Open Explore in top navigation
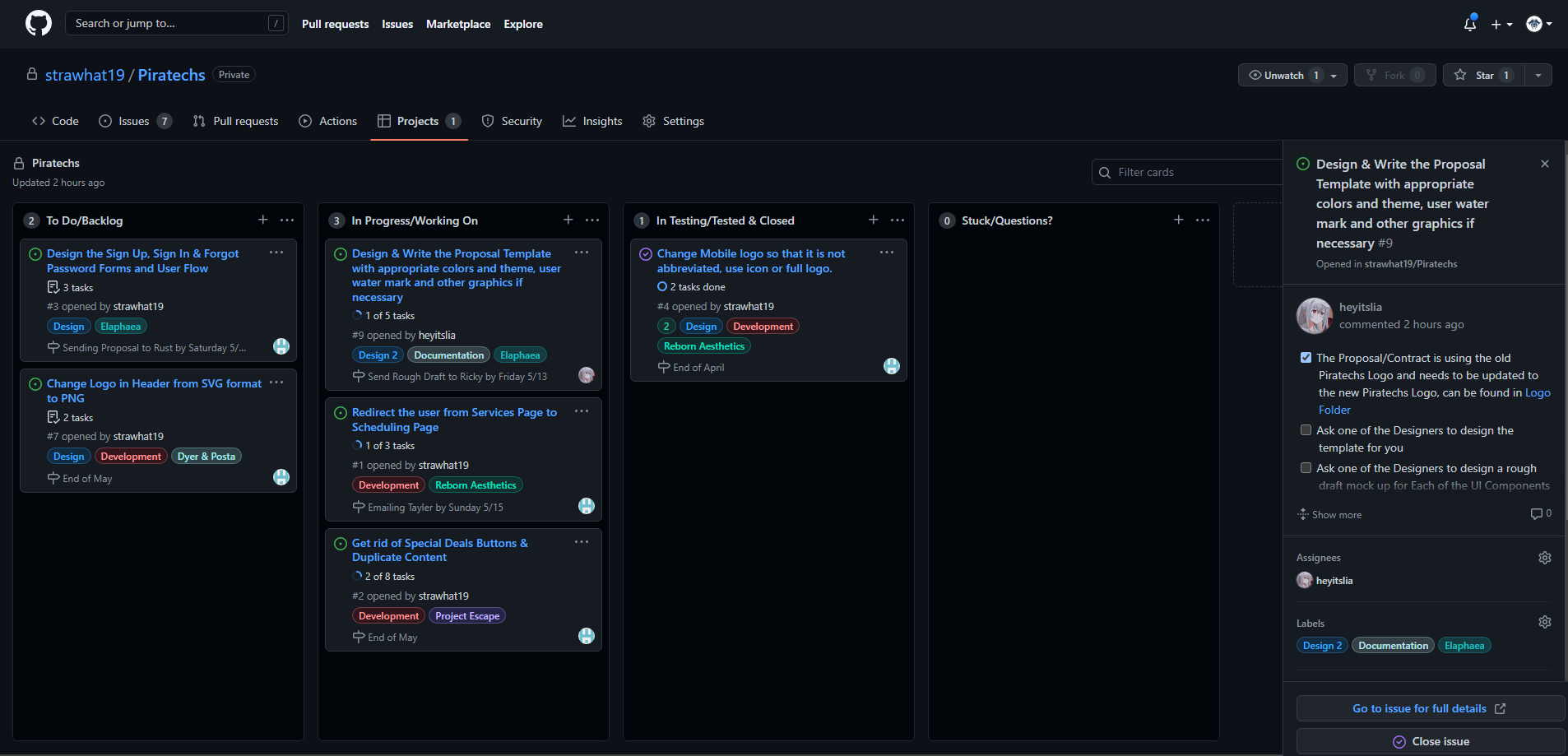This screenshot has width=1568, height=756. 523,24
